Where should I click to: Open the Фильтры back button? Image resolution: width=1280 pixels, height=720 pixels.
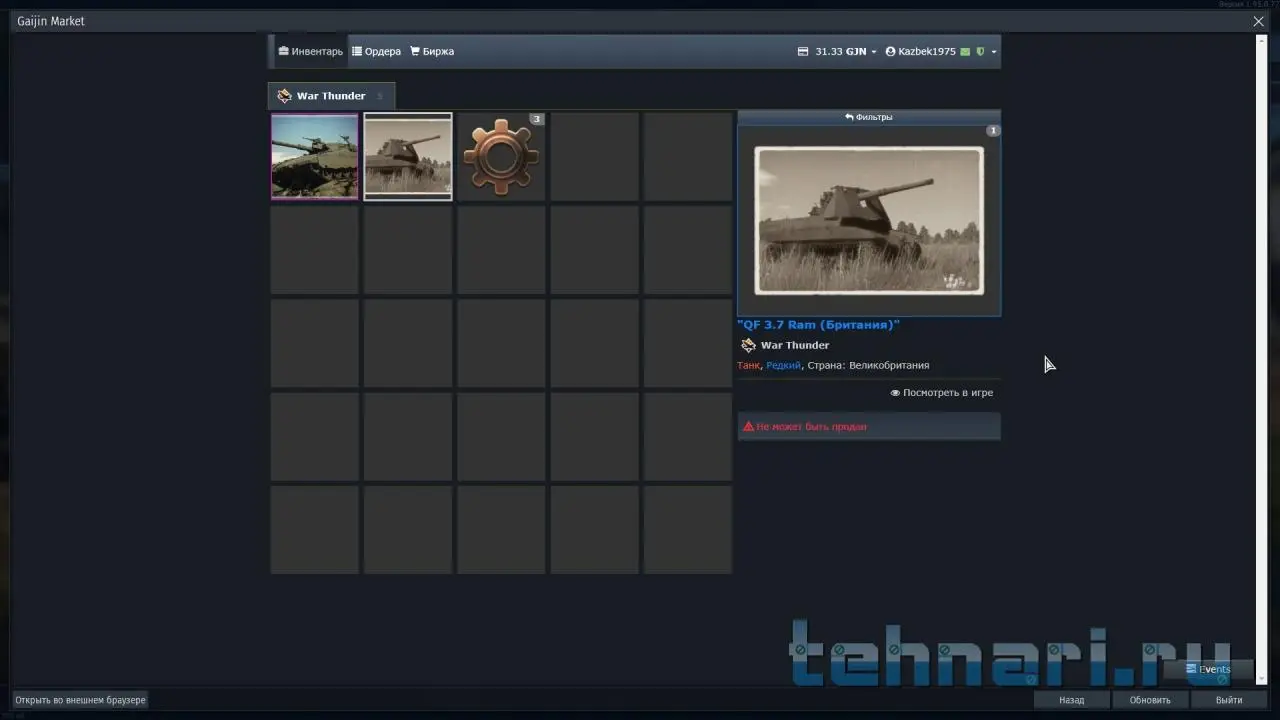[868, 117]
